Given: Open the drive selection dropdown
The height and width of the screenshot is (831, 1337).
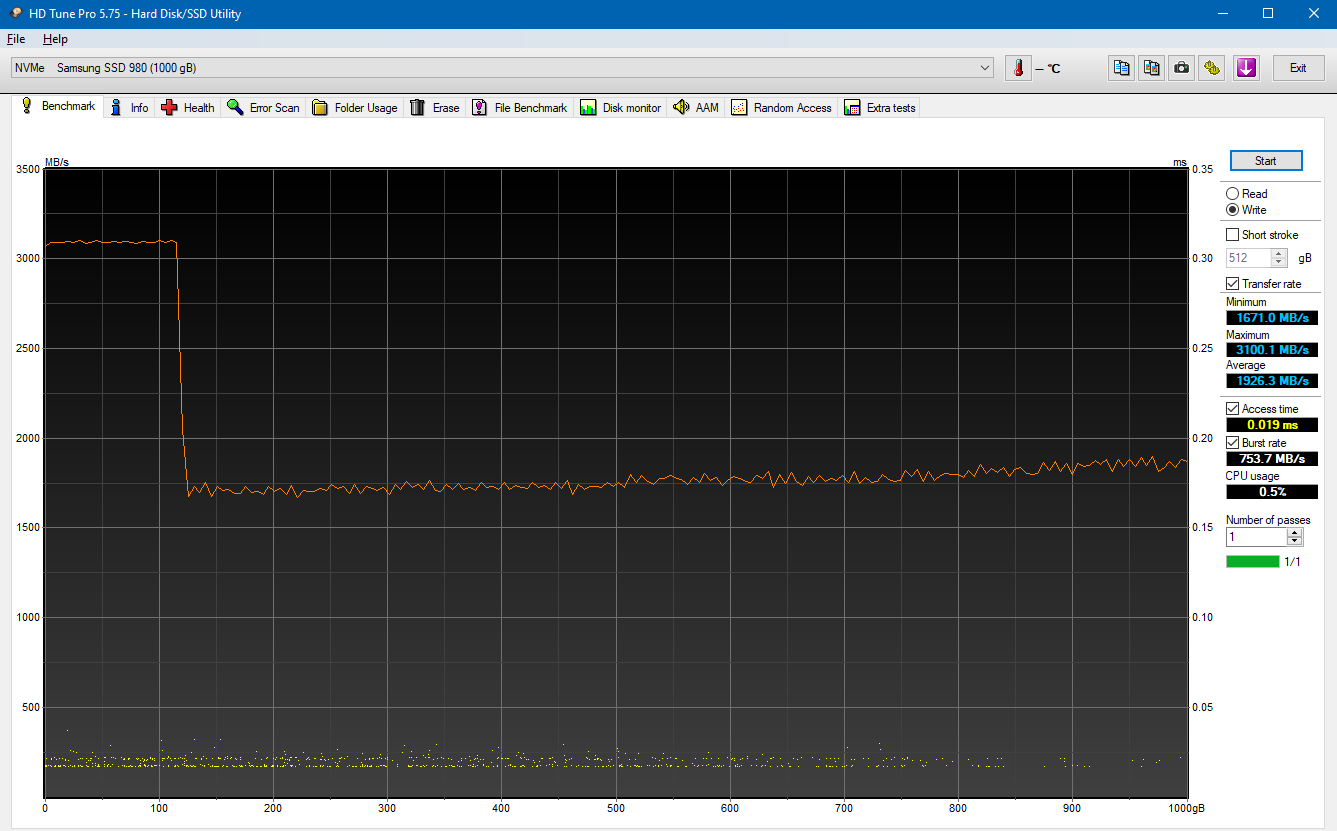Looking at the screenshot, I should [x=986, y=67].
